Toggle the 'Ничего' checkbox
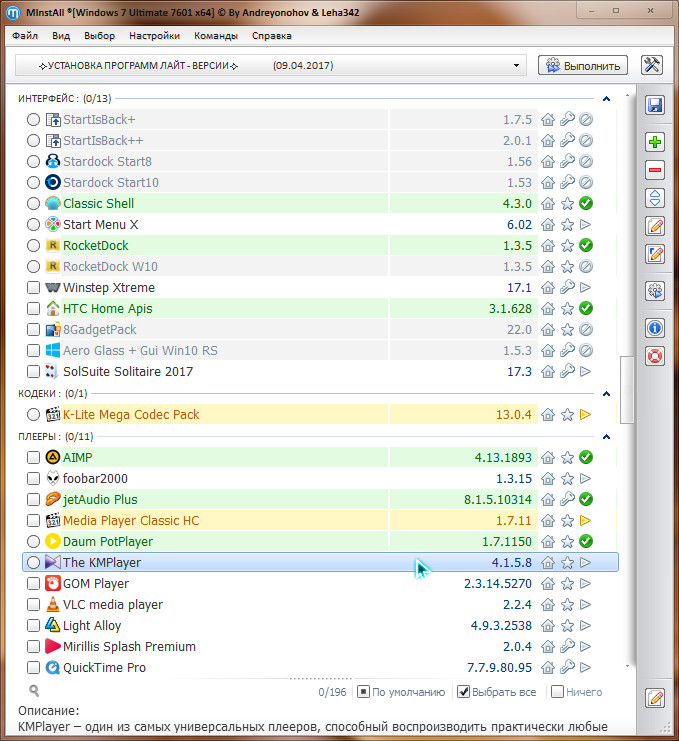679x741 pixels. click(558, 692)
